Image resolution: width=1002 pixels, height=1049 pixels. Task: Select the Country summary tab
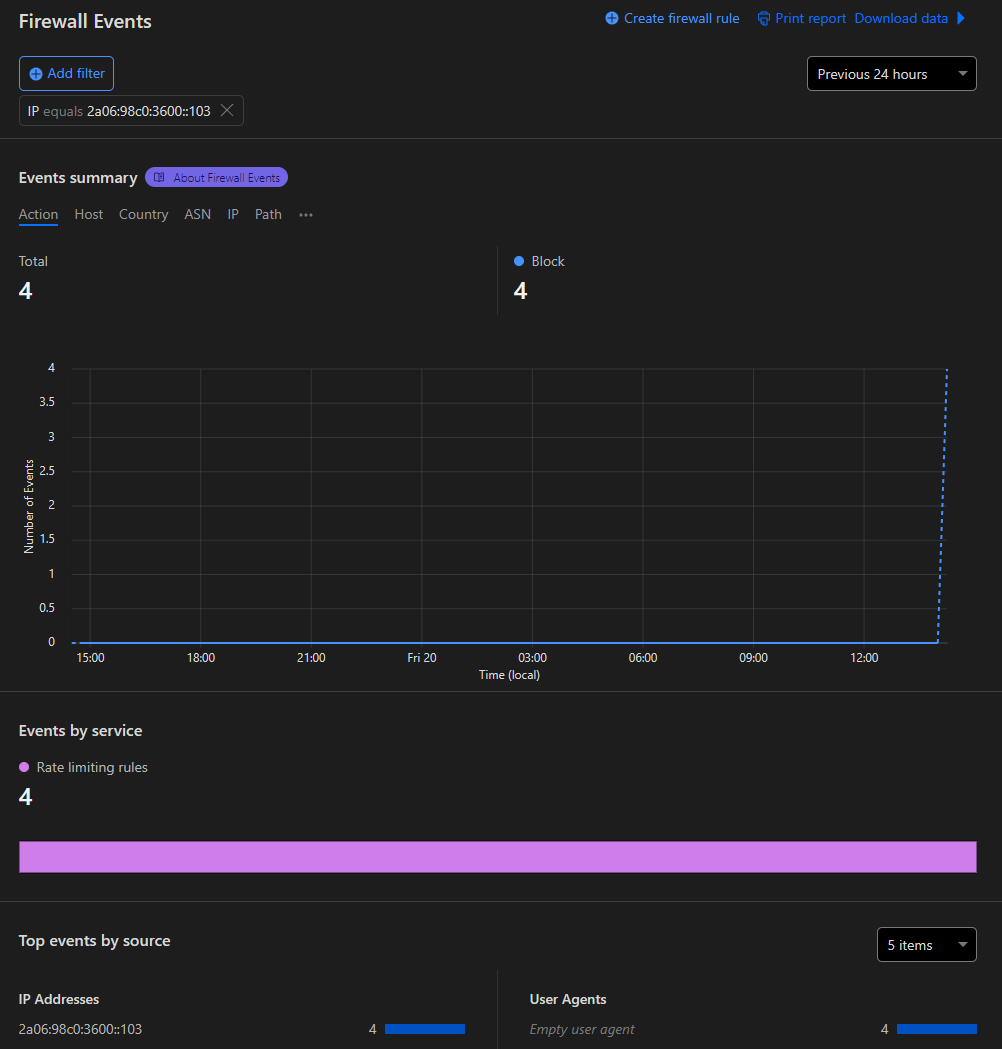click(x=143, y=214)
